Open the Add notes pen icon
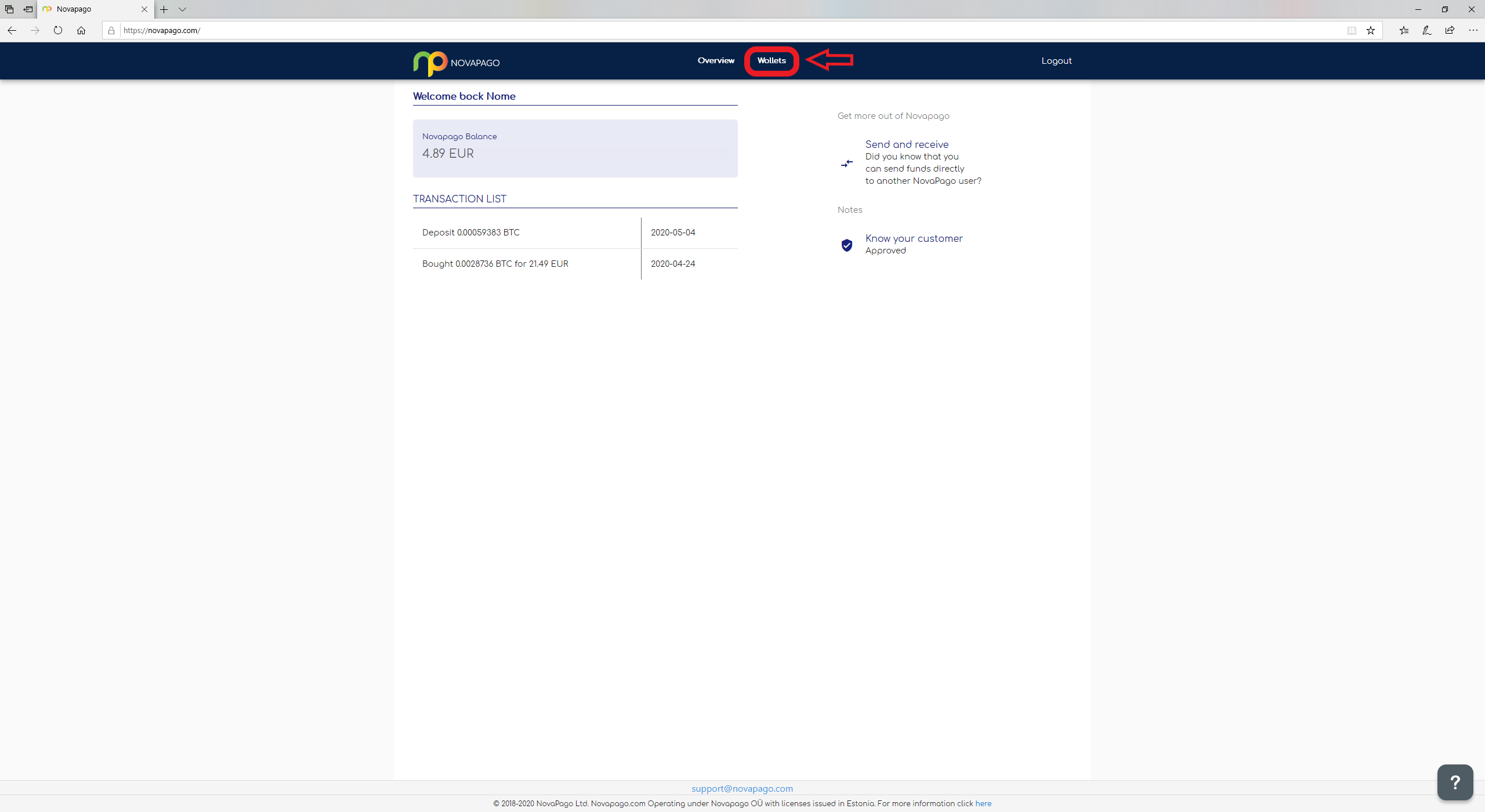This screenshot has width=1485, height=812. [x=1426, y=30]
